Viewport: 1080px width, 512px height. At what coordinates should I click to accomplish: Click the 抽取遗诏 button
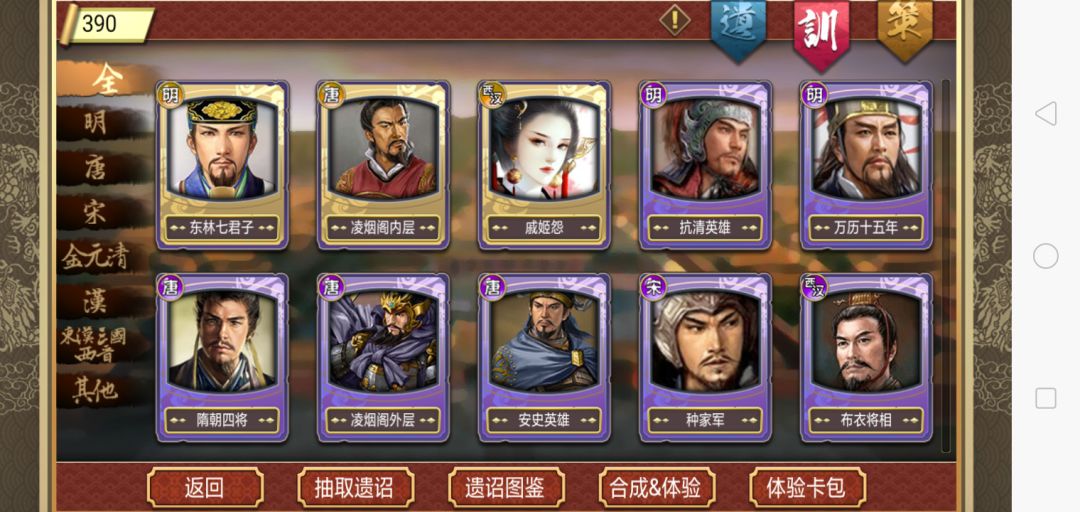pyautogui.click(x=355, y=488)
